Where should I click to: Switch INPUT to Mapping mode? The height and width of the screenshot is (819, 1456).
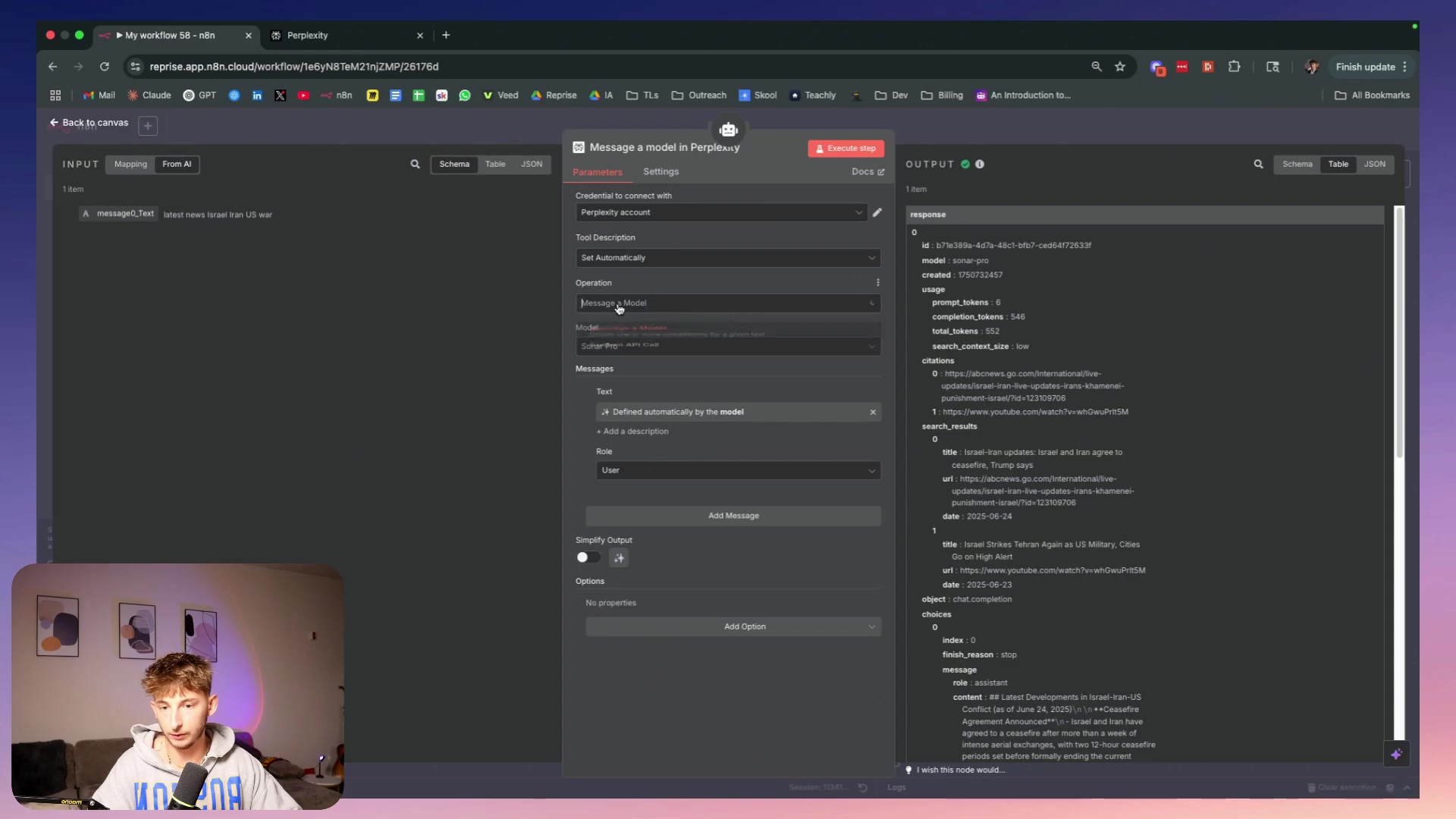(130, 164)
